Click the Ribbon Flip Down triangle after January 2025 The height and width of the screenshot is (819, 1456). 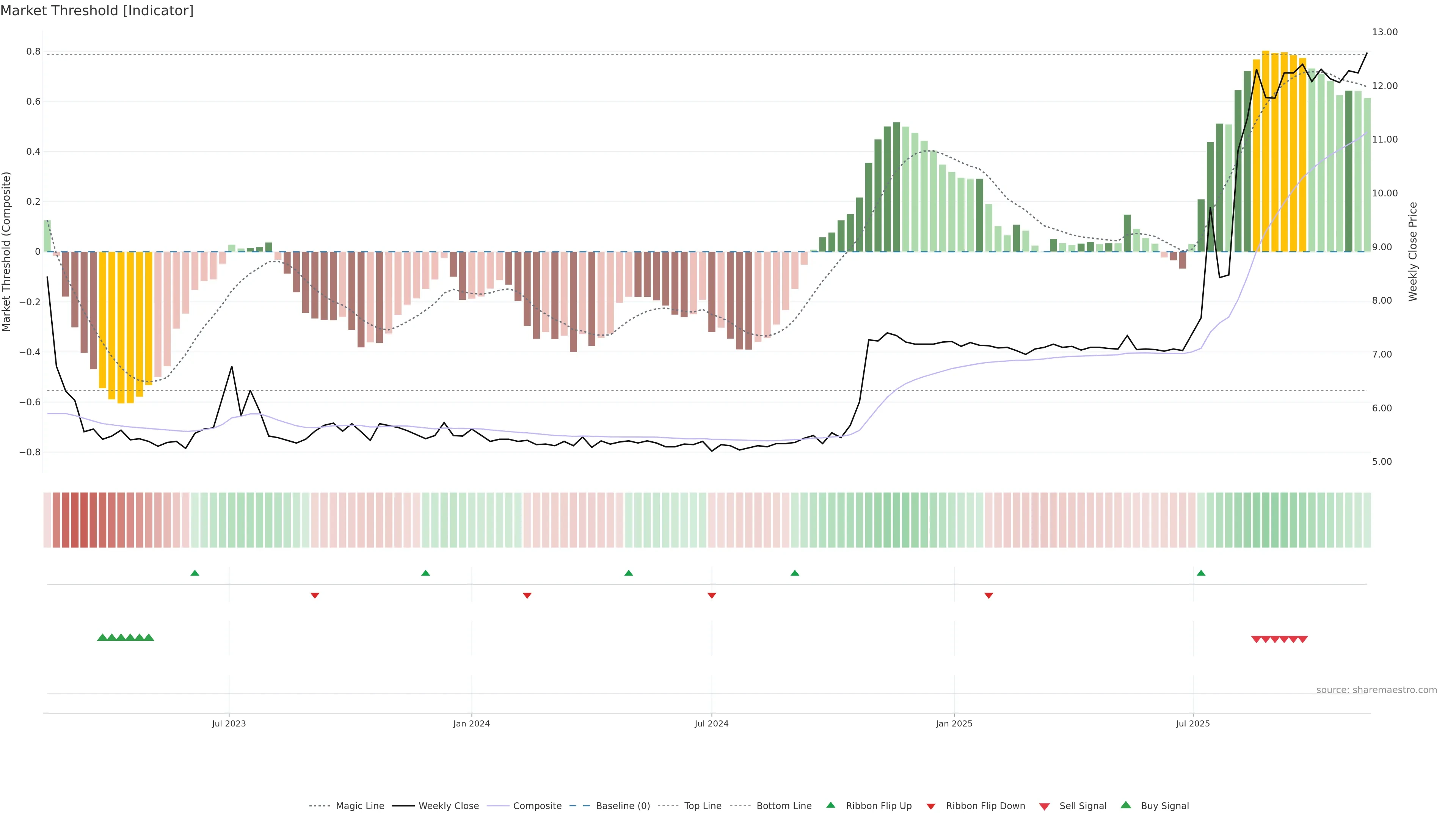[988, 596]
